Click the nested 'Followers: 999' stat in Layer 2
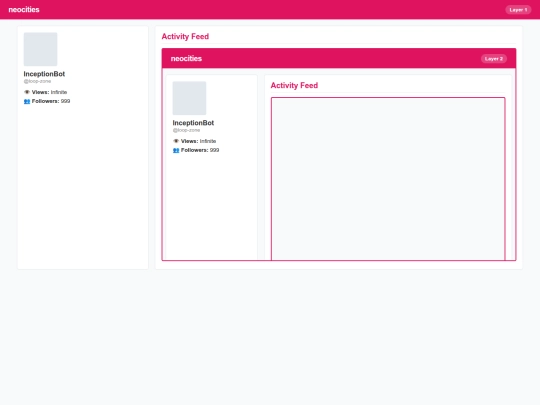 coord(196,150)
